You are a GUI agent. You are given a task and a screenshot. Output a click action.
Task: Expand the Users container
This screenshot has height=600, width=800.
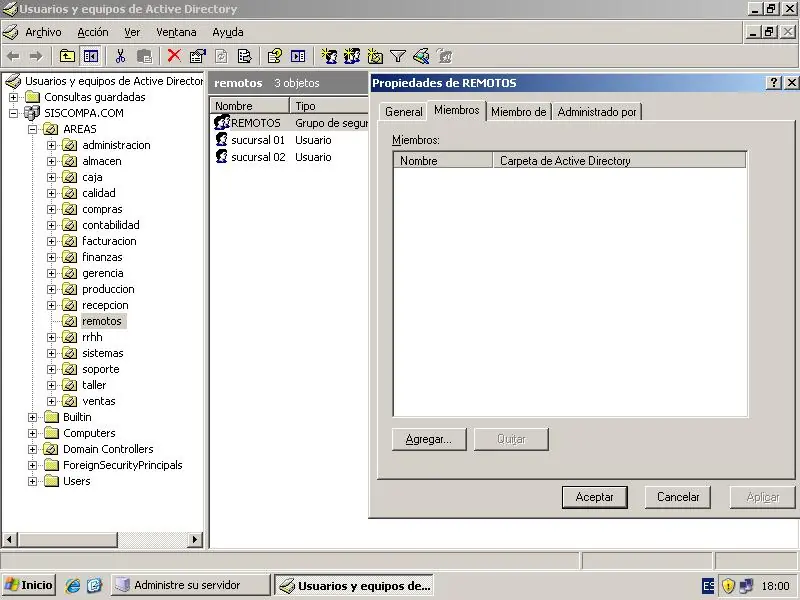(x=32, y=481)
